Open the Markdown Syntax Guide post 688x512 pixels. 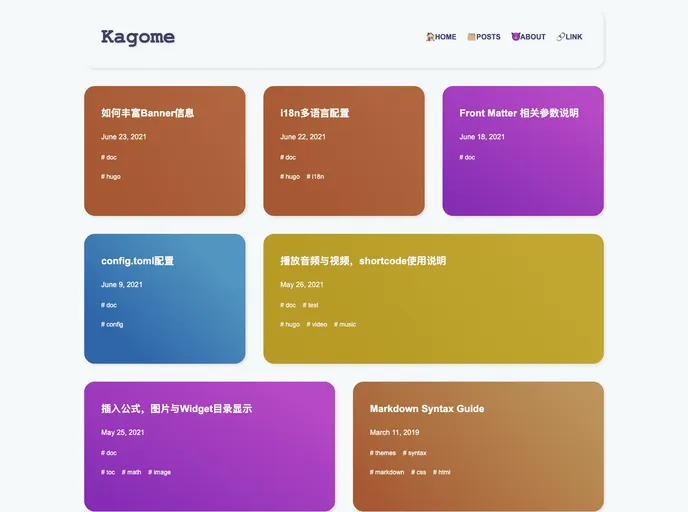coord(427,409)
